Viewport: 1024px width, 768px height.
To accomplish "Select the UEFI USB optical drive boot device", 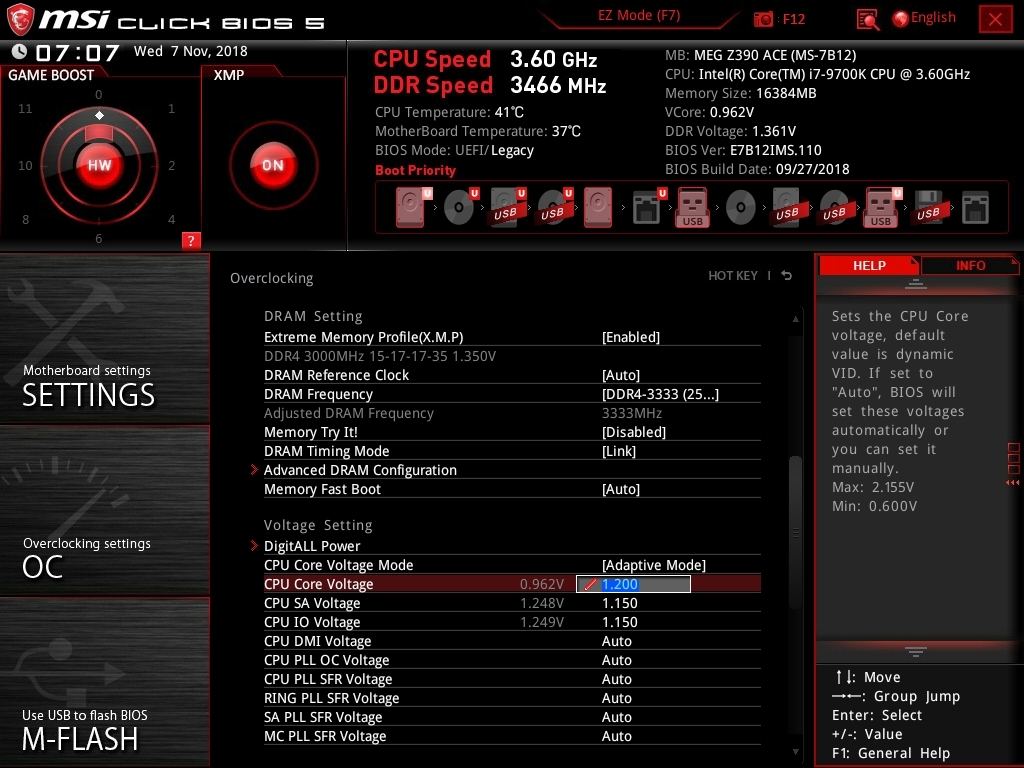I will click(x=555, y=208).
